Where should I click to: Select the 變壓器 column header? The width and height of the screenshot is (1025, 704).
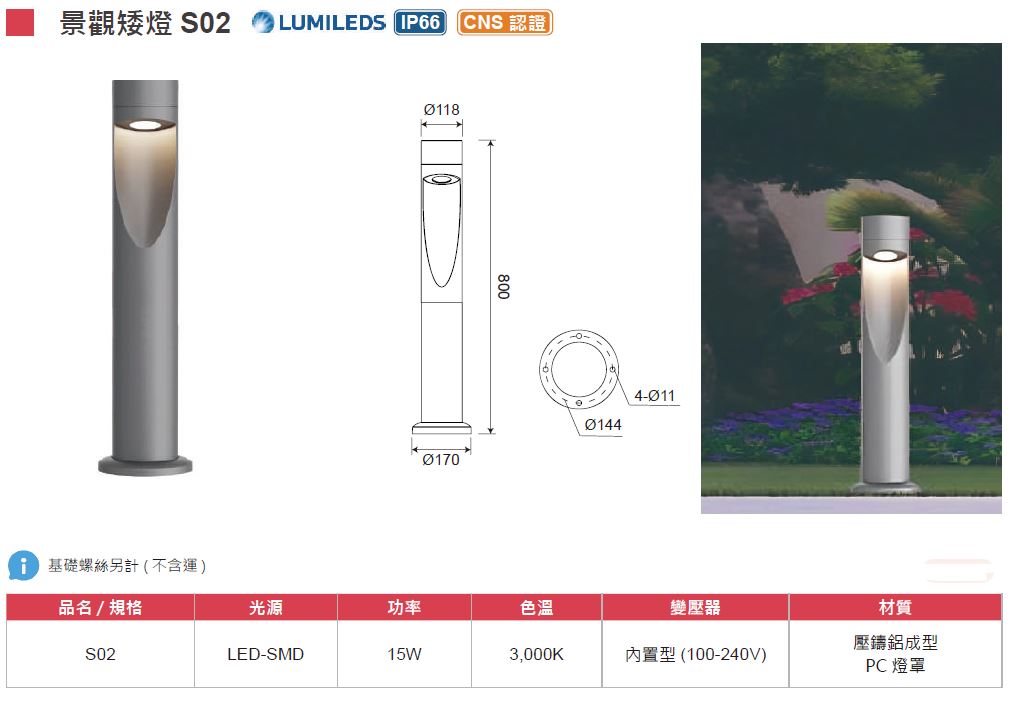pos(695,607)
